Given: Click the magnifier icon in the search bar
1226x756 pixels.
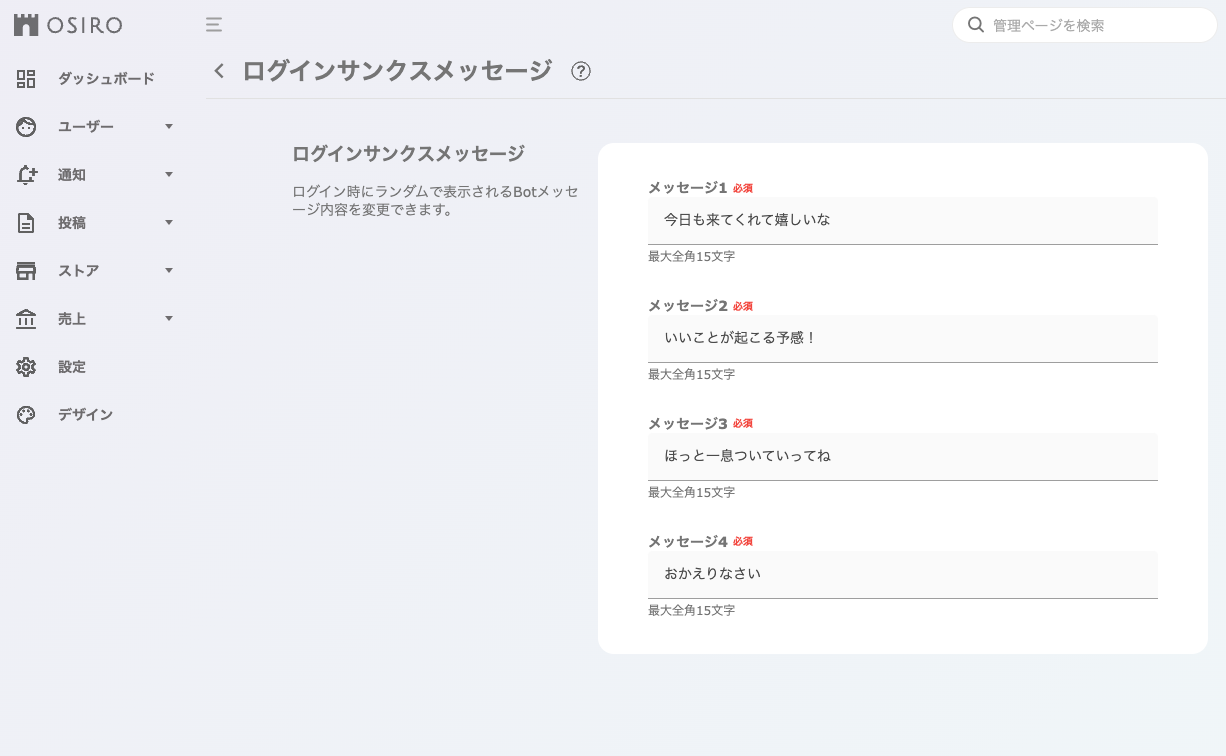Looking at the screenshot, I should (976, 25).
